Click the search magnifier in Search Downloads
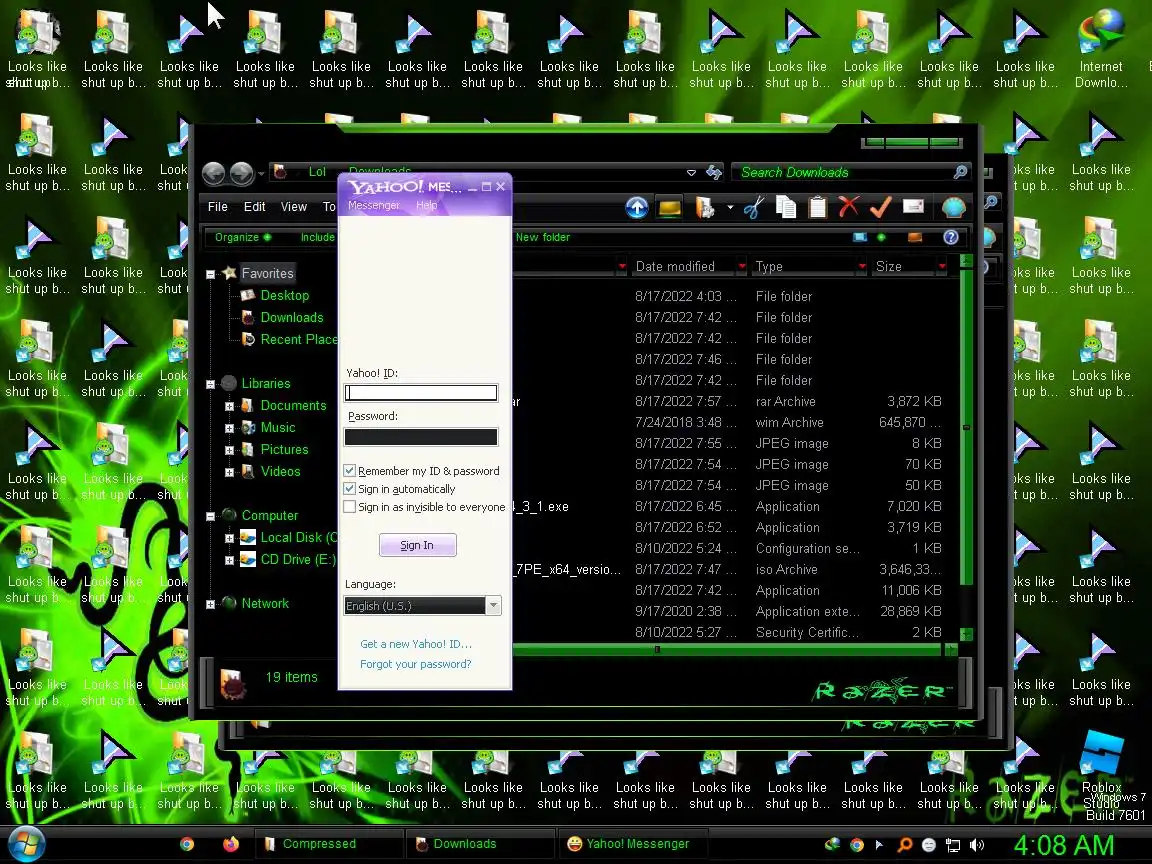Screen dimensions: 1152x864 pos(960,172)
